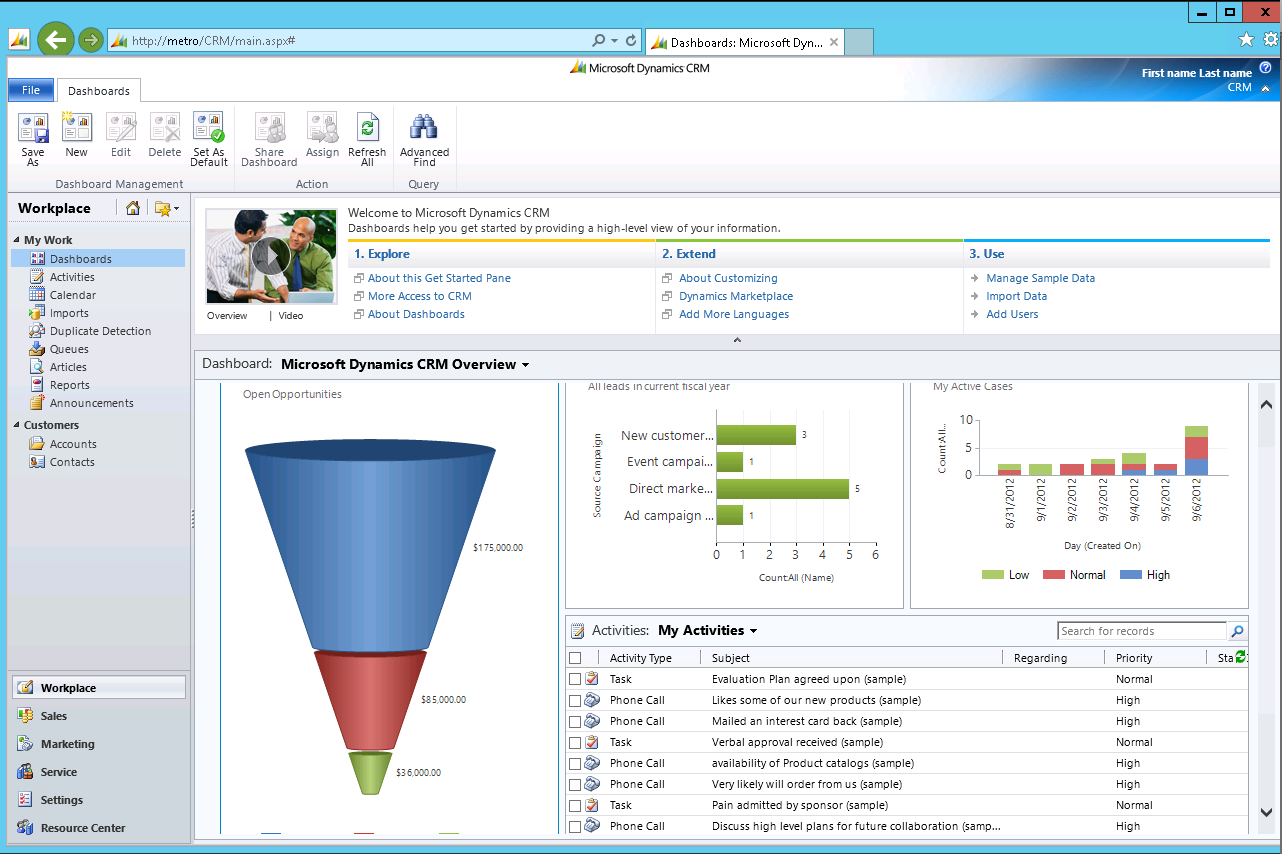This screenshot has height=854, width=1282.
Task: Click the browser forward arrow button
Action: click(x=91, y=40)
